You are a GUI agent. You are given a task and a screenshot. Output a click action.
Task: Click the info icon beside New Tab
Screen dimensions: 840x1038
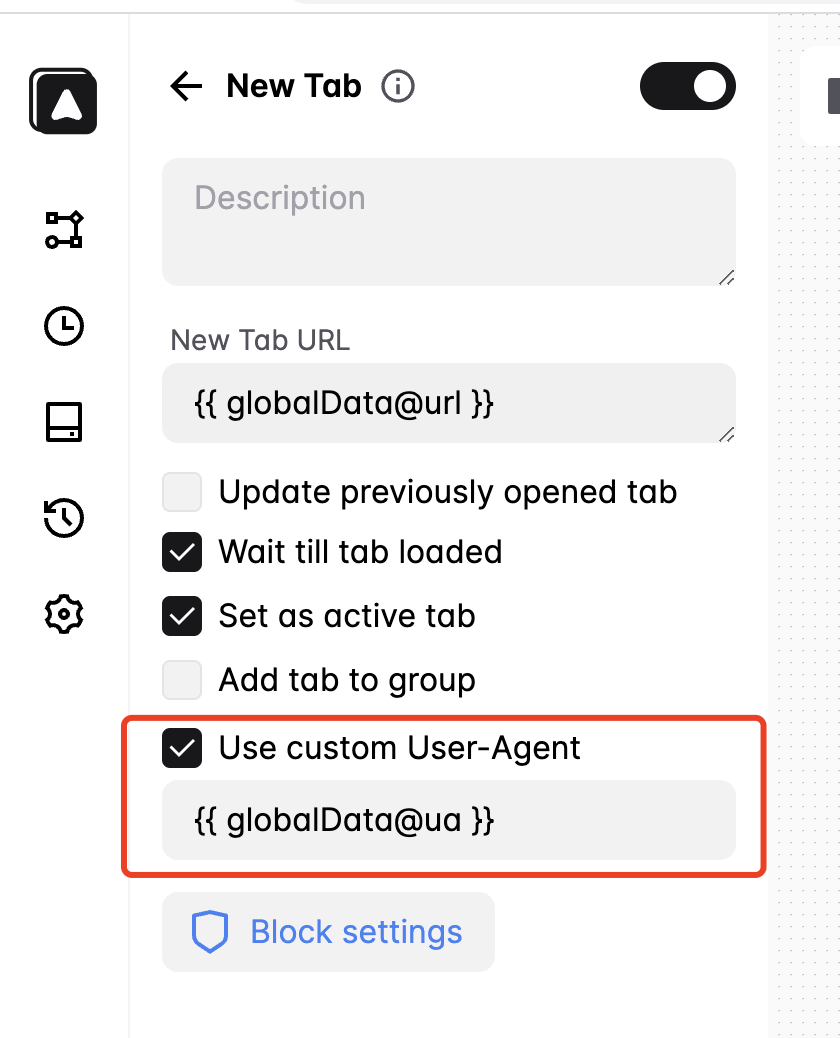tap(397, 86)
